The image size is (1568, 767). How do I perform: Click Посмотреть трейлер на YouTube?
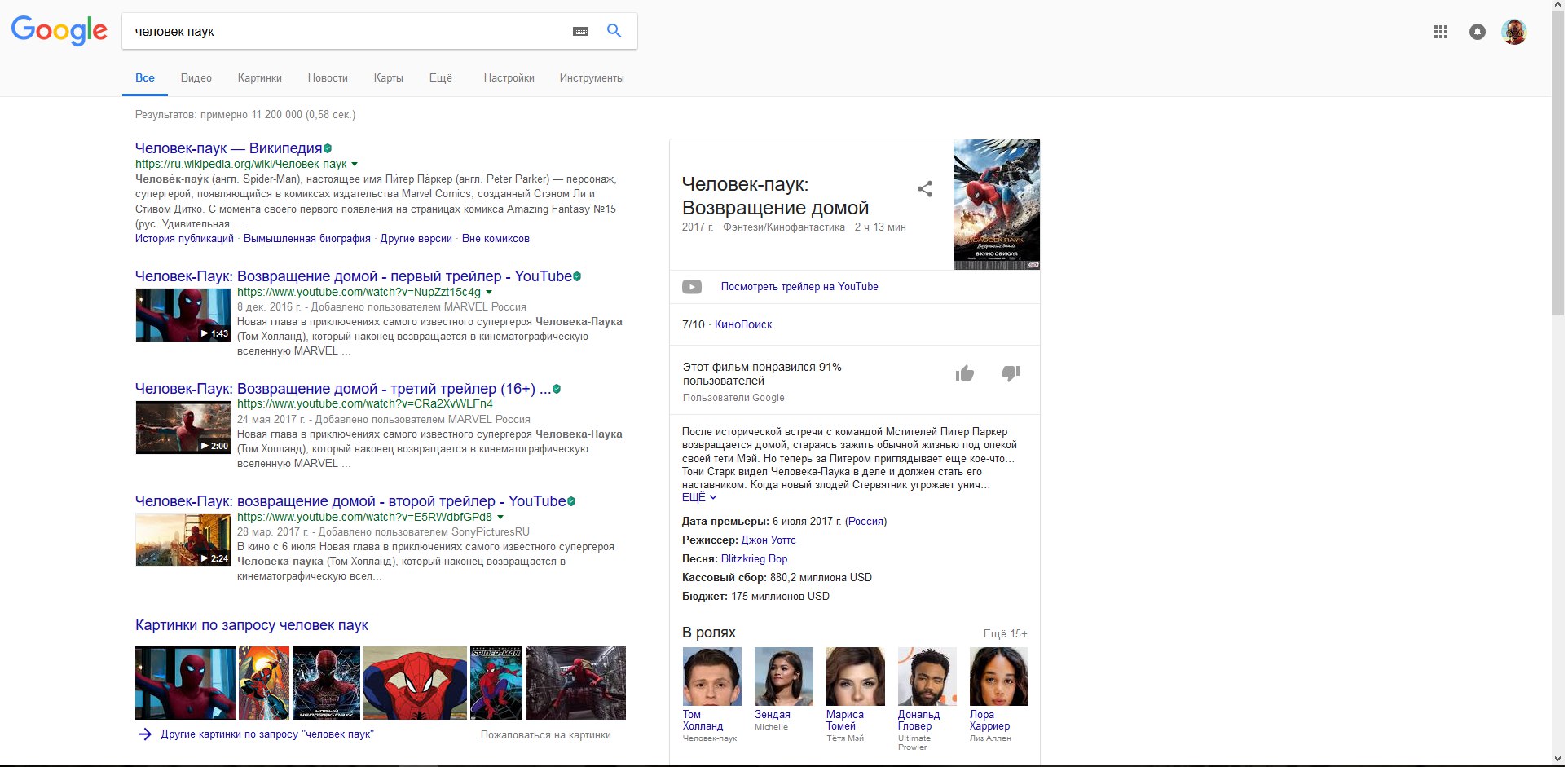point(799,287)
